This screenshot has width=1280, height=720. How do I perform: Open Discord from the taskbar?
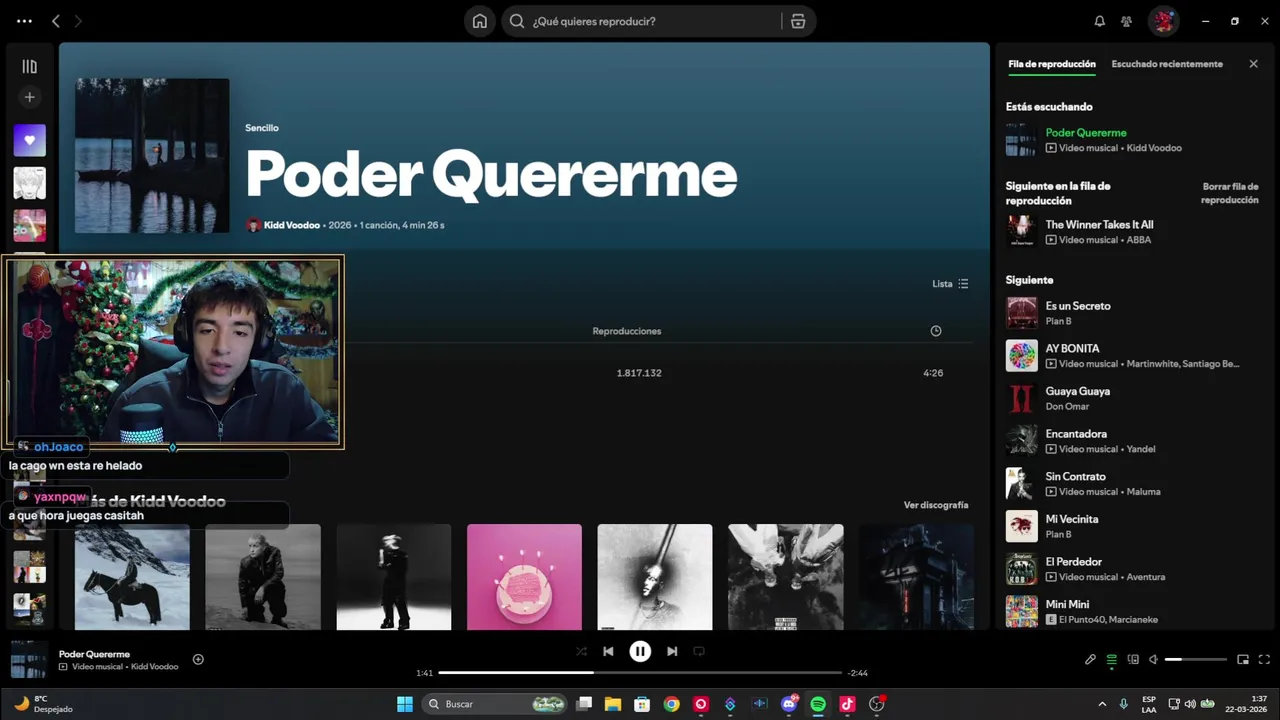click(x=789, y=704)
